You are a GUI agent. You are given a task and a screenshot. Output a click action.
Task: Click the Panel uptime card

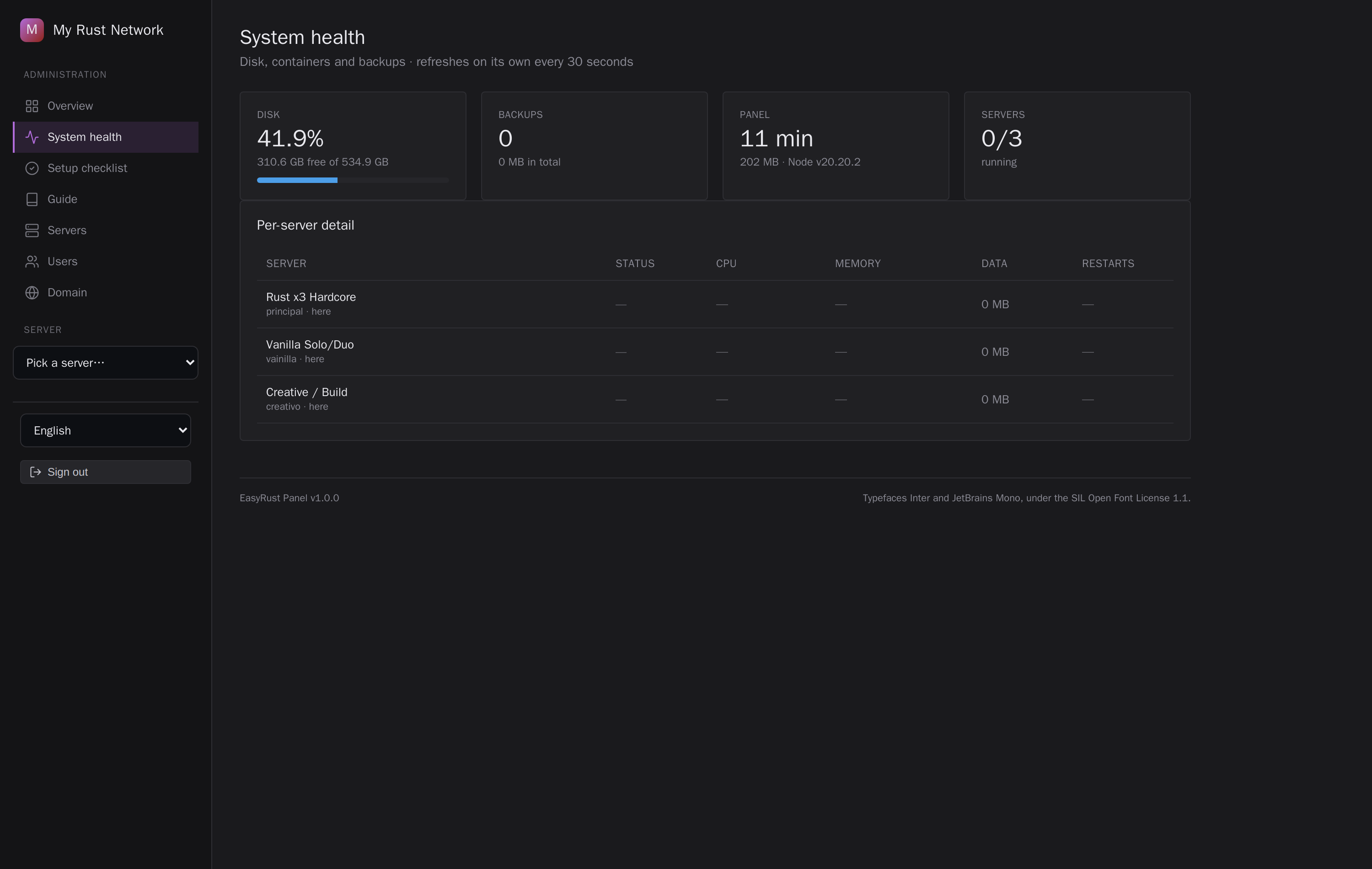pyautogui.click(x=836, y=146)
